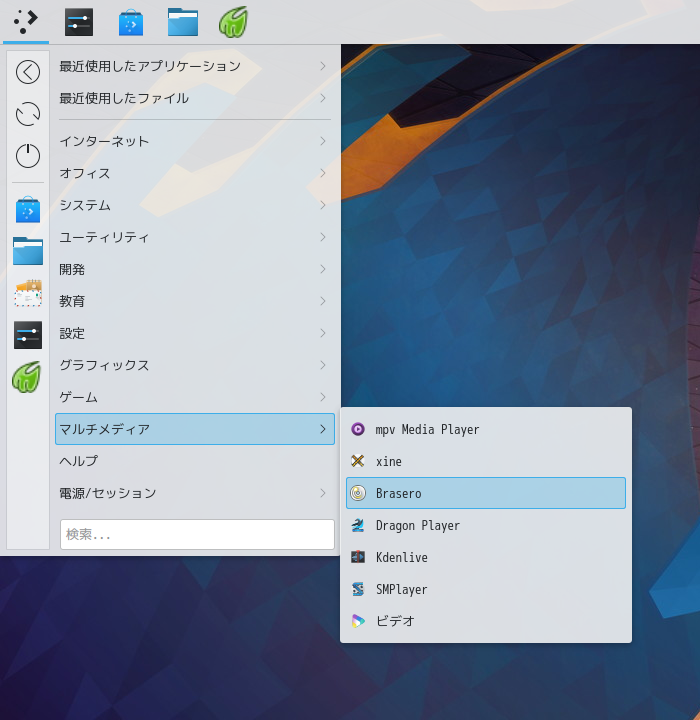Open Dolphin file manager from the top panel

[183, 22]
